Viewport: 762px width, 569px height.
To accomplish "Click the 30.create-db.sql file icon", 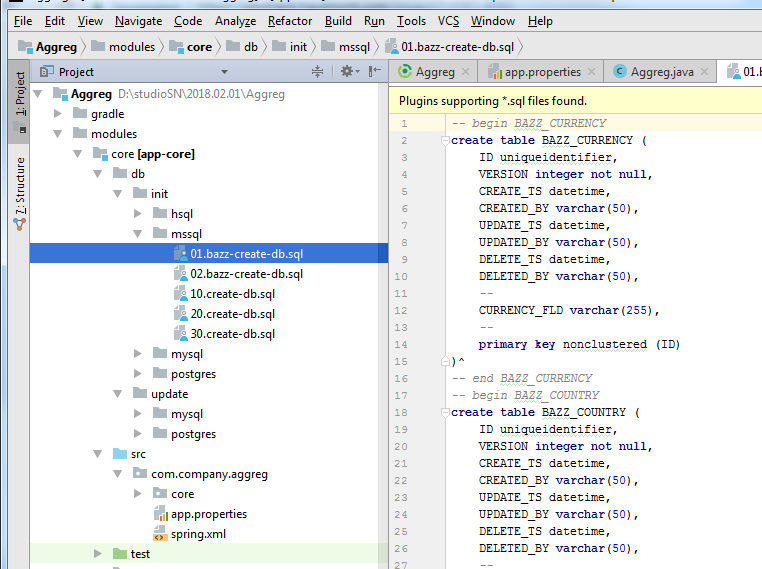I will coord(181,334).
